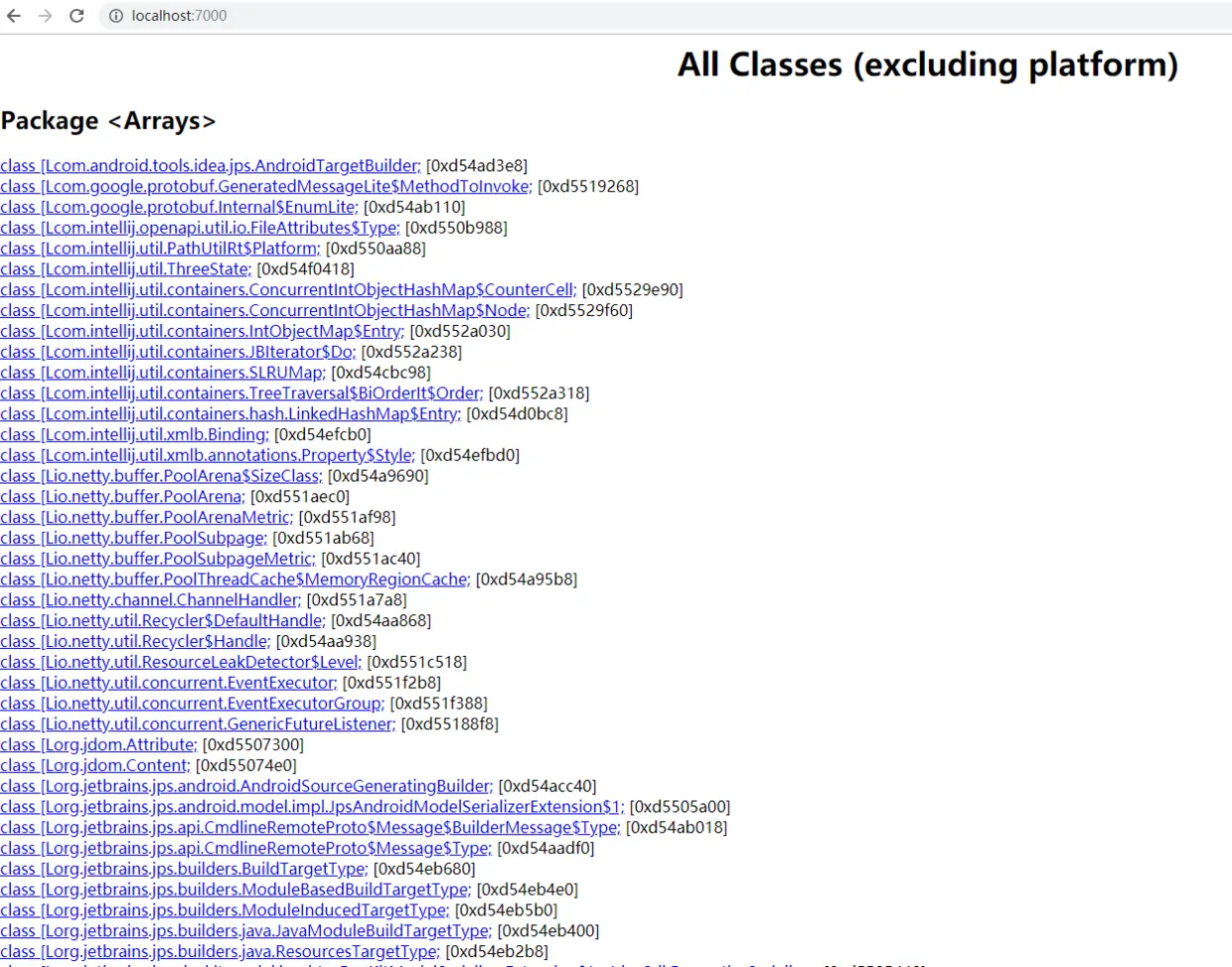Click the address text [0xd5505a00]
This screenshot has height=967, width=1232.
(x=681, y=807)
